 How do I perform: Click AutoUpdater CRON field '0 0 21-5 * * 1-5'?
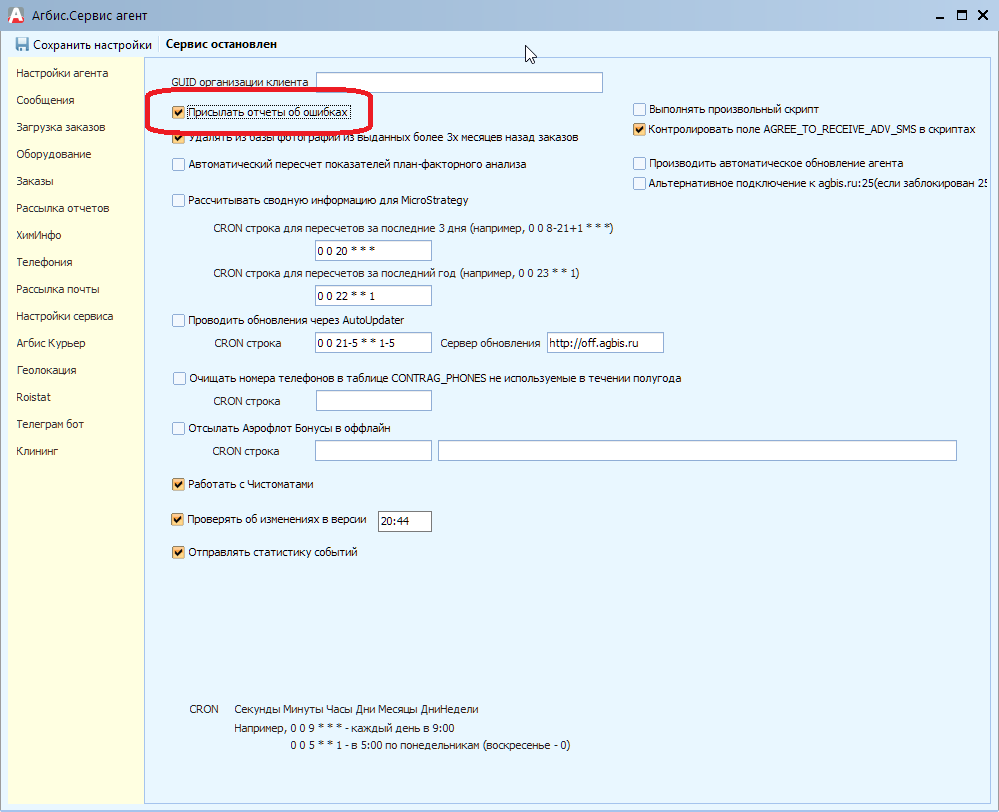373,342
